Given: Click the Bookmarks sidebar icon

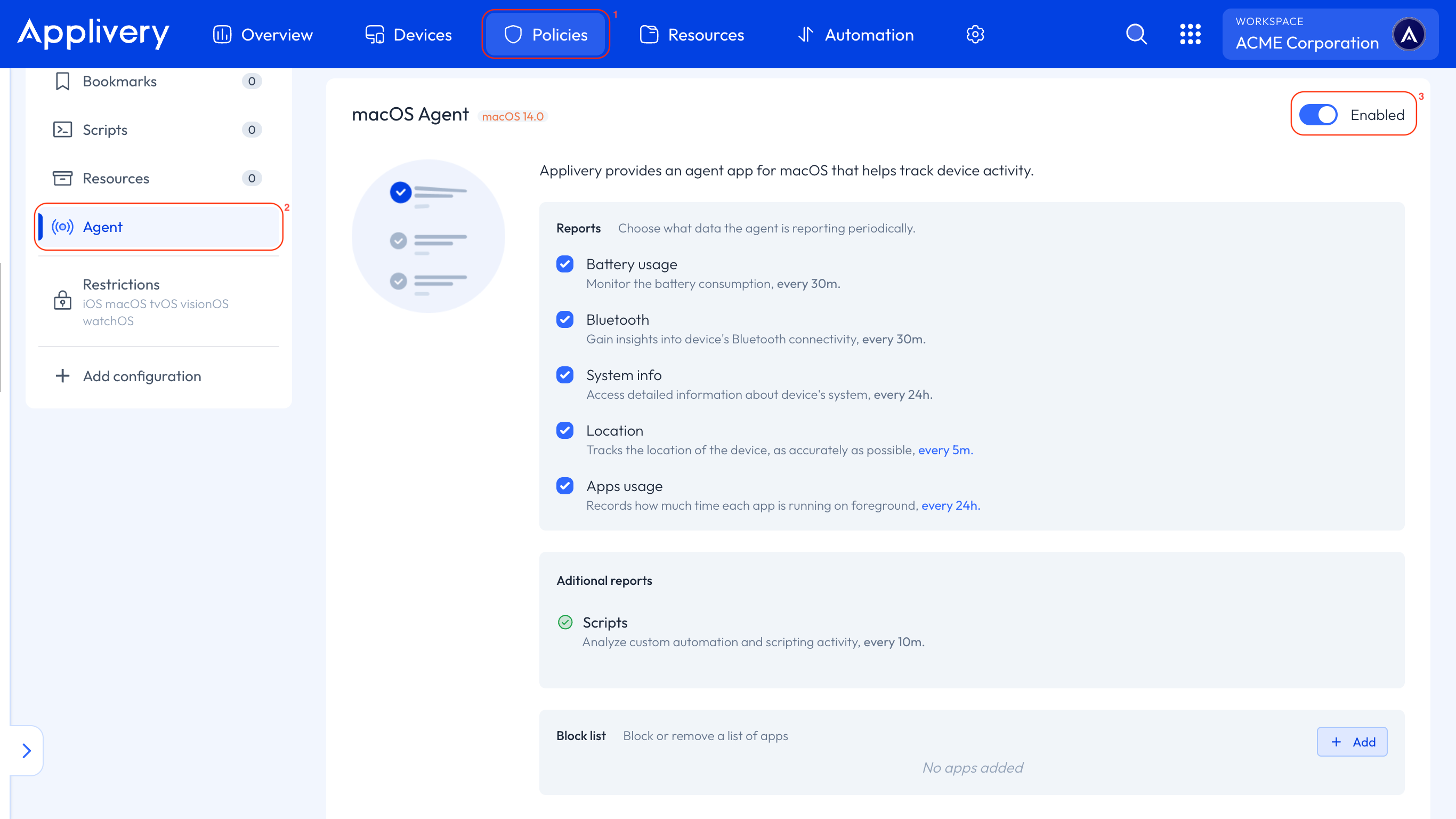Looking at the screenshot, I should point(62,82).
